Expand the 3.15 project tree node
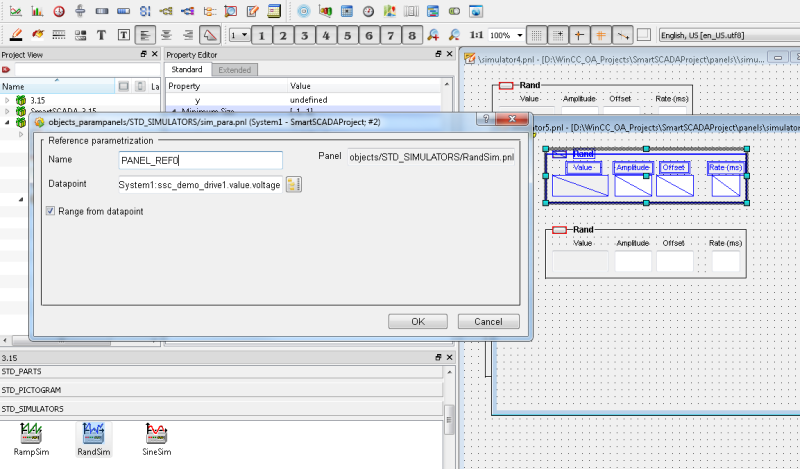The height and width of the screenshot is (469, 800). [8, 100]
